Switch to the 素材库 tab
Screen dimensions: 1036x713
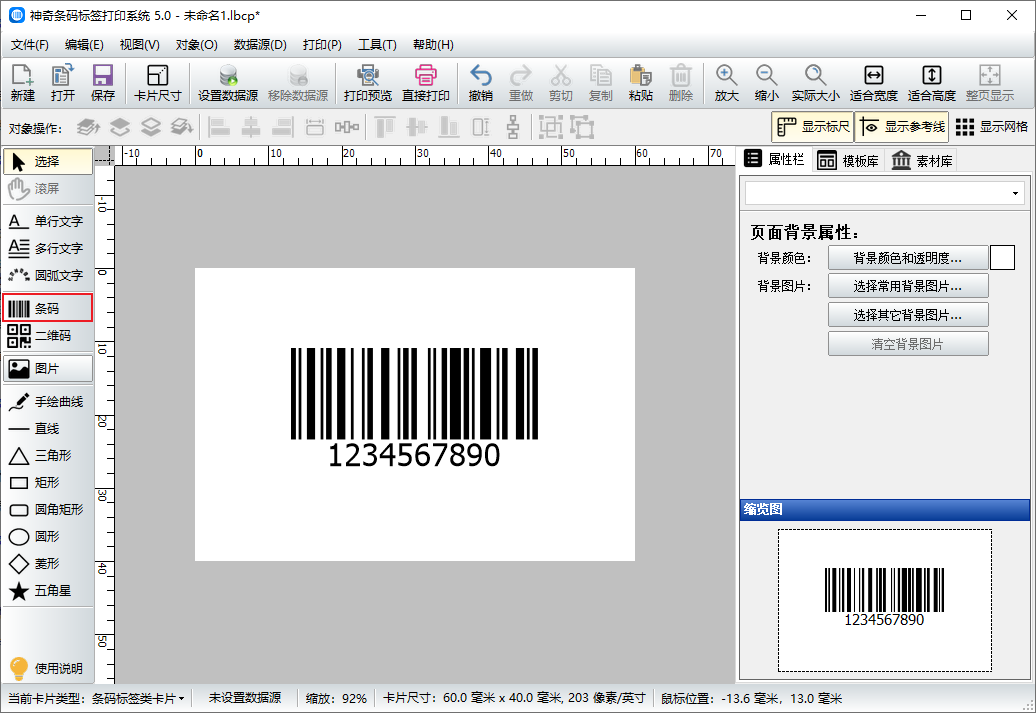tap(921, 161)
